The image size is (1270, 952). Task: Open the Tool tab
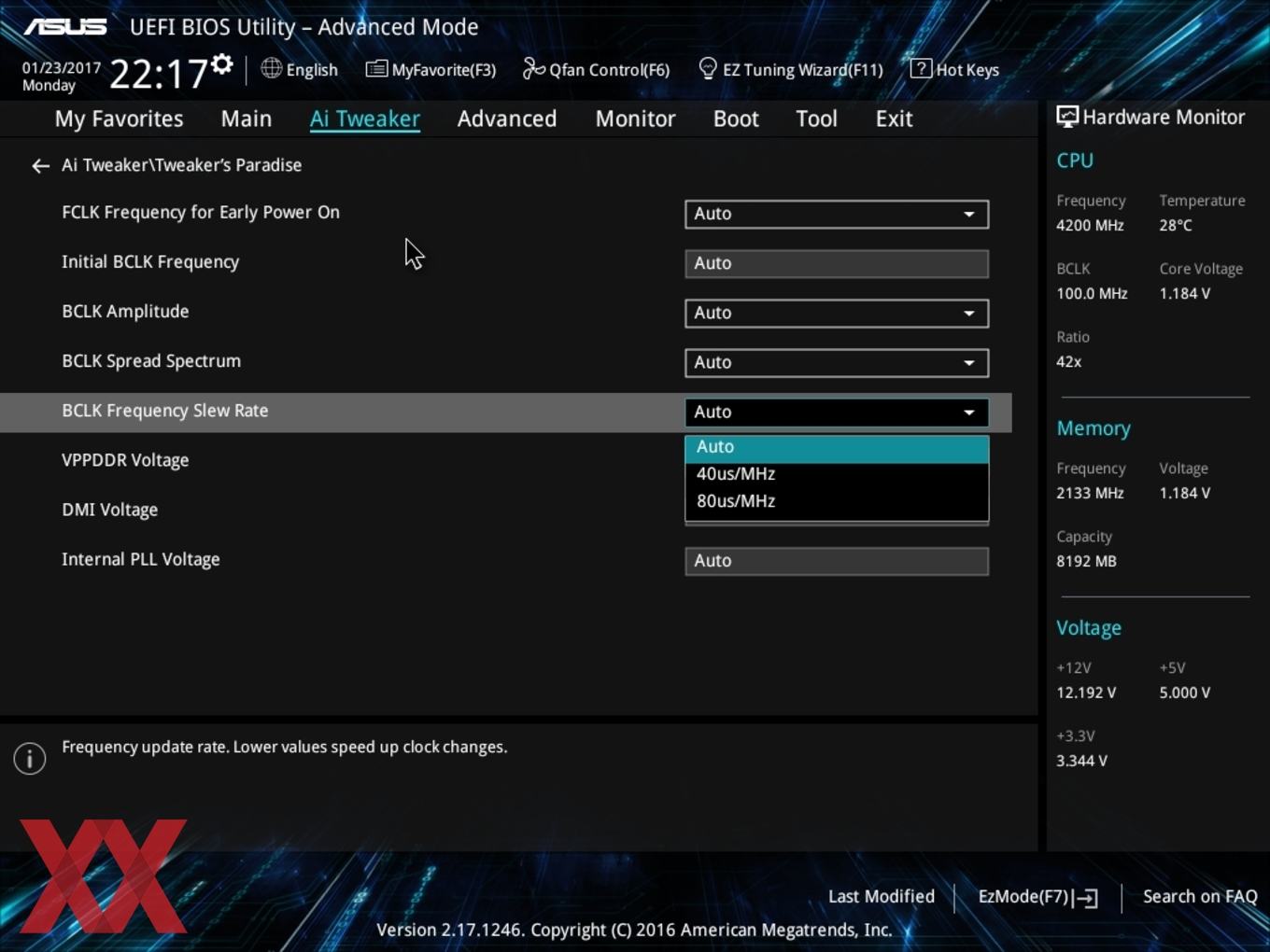click(816, 119)
